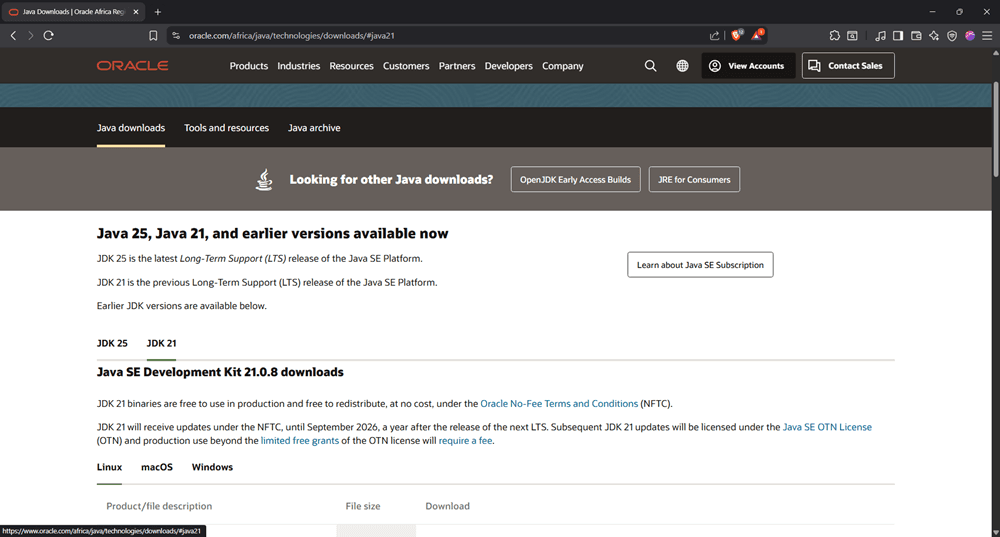Open View Accounts dropdown

746,66
